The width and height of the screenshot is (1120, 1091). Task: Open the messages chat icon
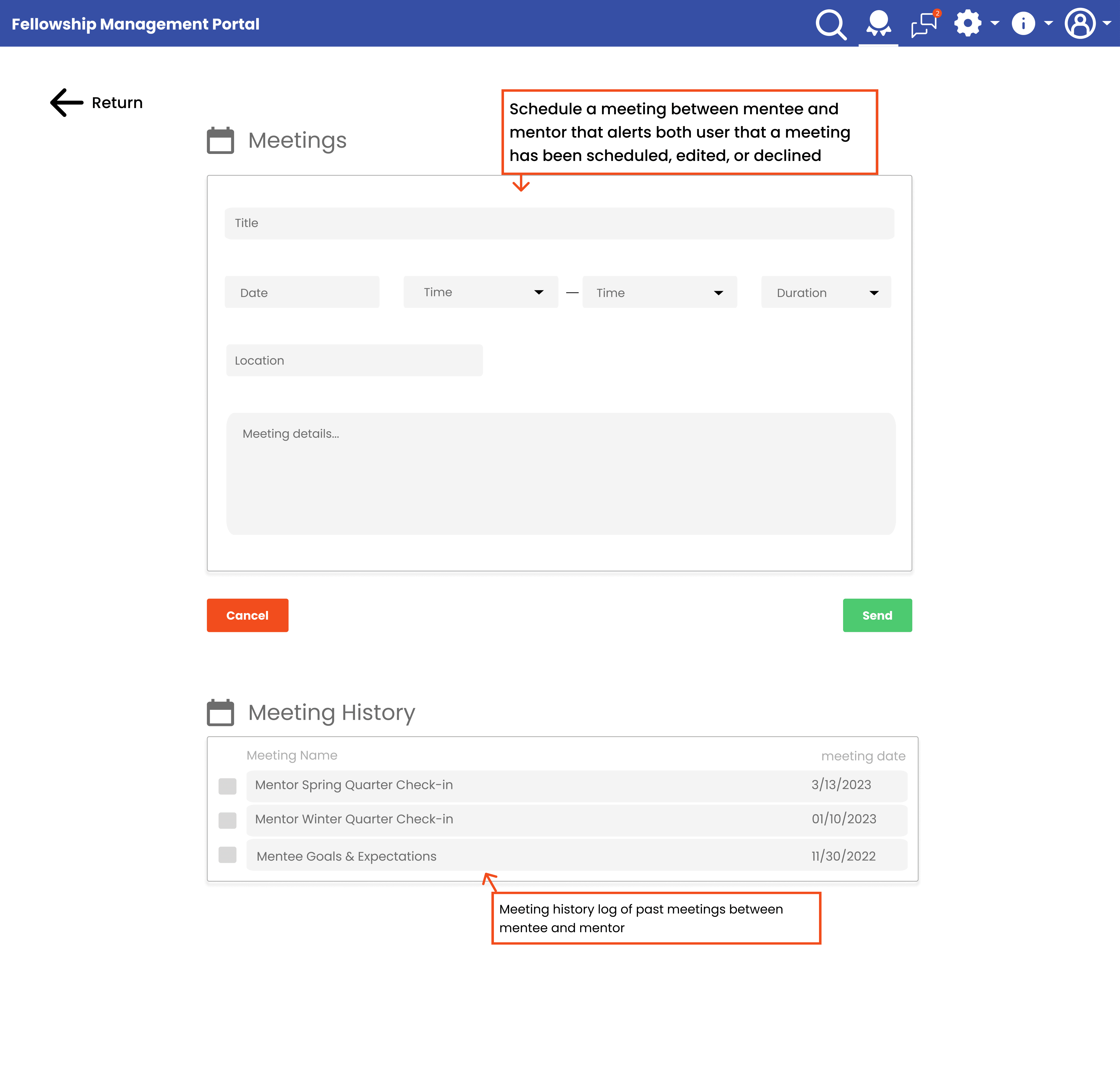tap(925, 24)
